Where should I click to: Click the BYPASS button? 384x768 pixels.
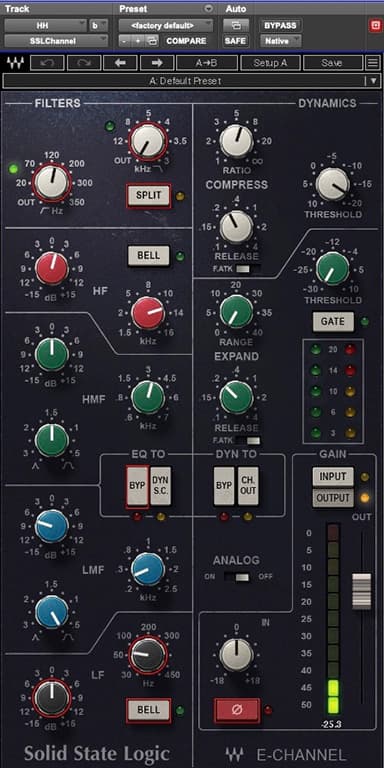point(281,25)
